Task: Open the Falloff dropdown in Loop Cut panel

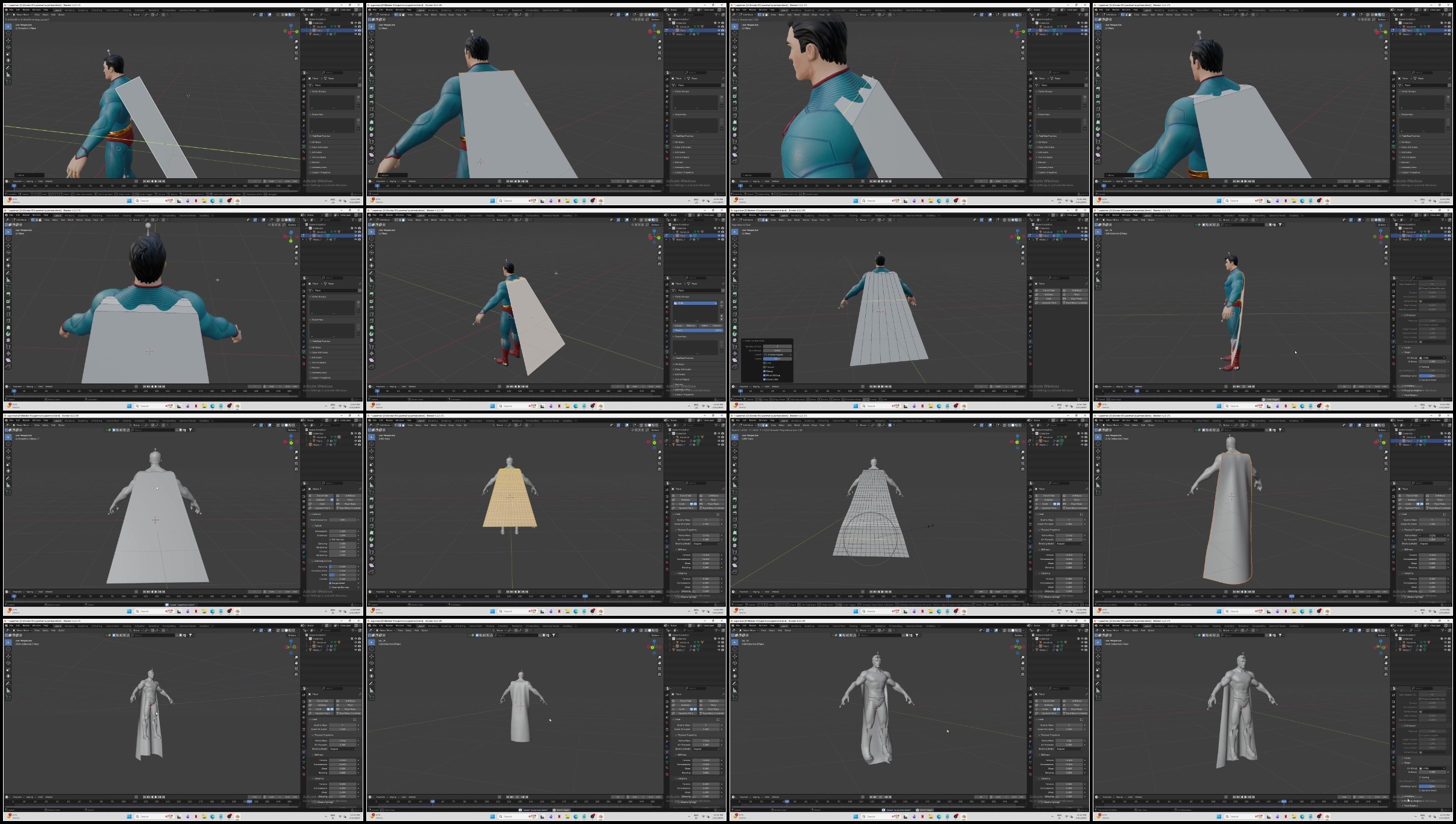Action: (778, 355)
